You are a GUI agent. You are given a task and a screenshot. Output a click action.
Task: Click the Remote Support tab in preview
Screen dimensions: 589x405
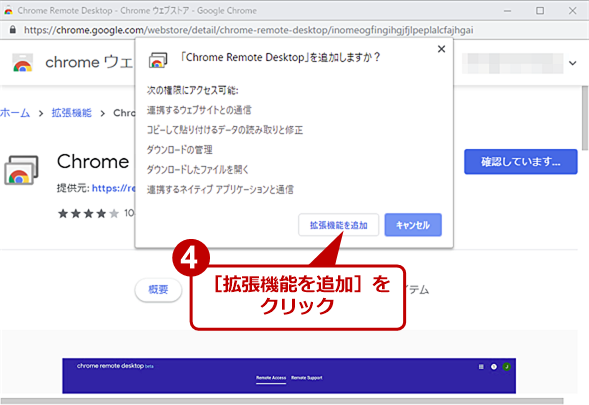(307, 378)
